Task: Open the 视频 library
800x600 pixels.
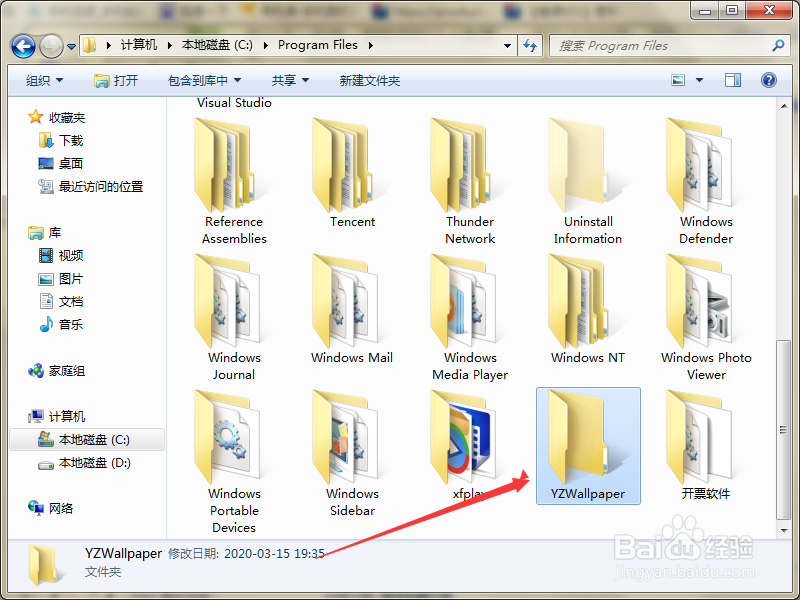Action: pos(61,255)
